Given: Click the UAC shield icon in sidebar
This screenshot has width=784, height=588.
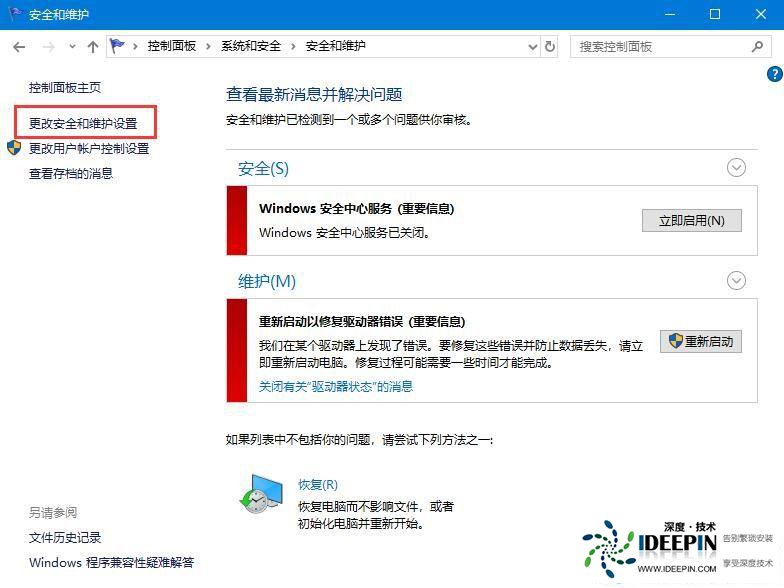Looking at the screenshot, I should [x=14, y=148].
